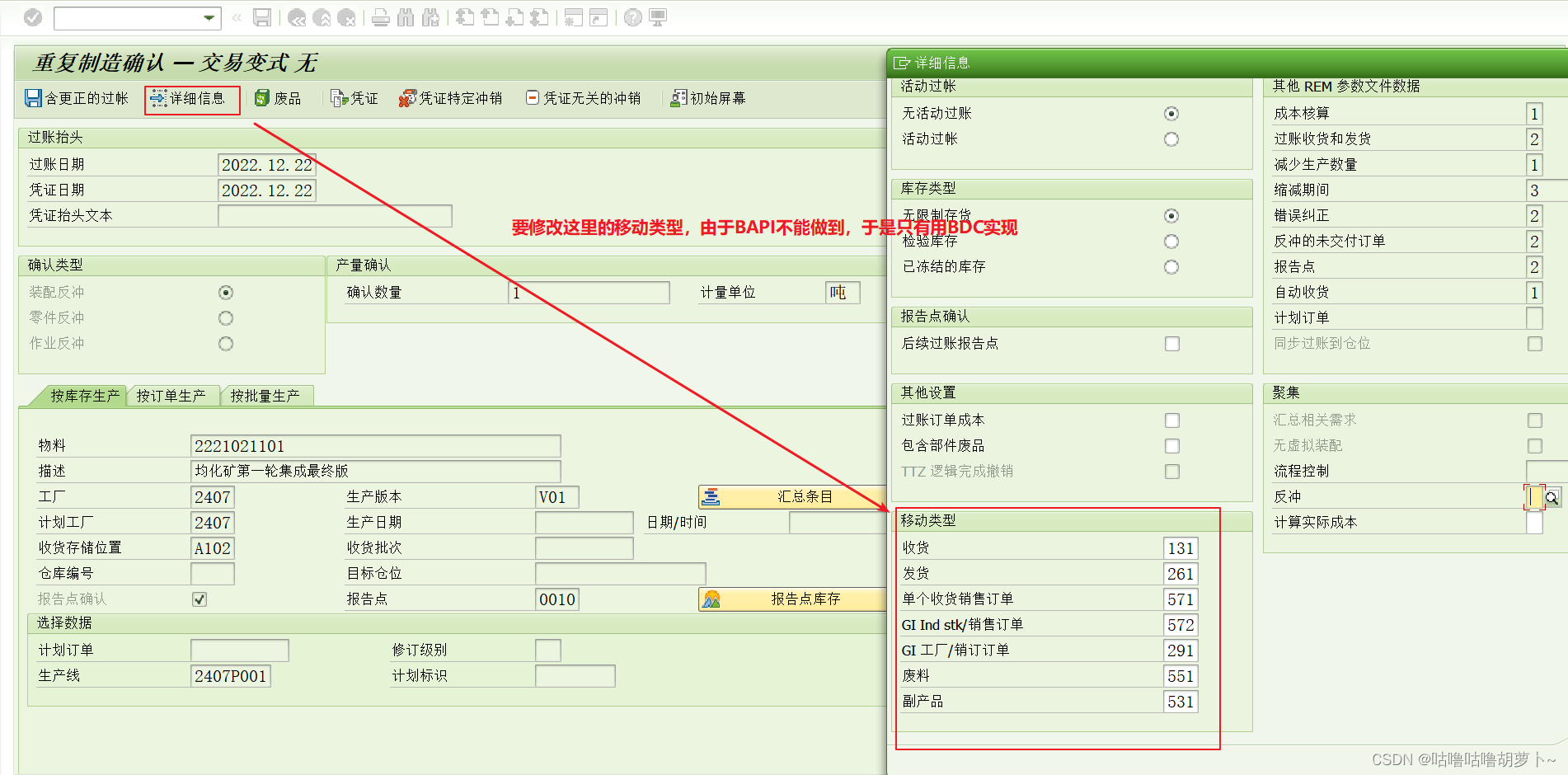Screen dimensions: 1568x775
Task: Click the 计算实际成本 field
Action: 1534,523
